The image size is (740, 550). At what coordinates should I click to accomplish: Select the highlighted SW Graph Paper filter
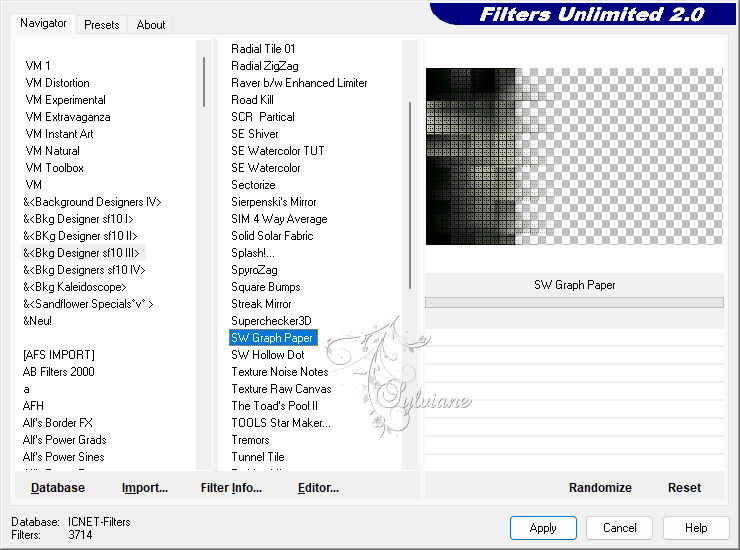tap(273, 338)
